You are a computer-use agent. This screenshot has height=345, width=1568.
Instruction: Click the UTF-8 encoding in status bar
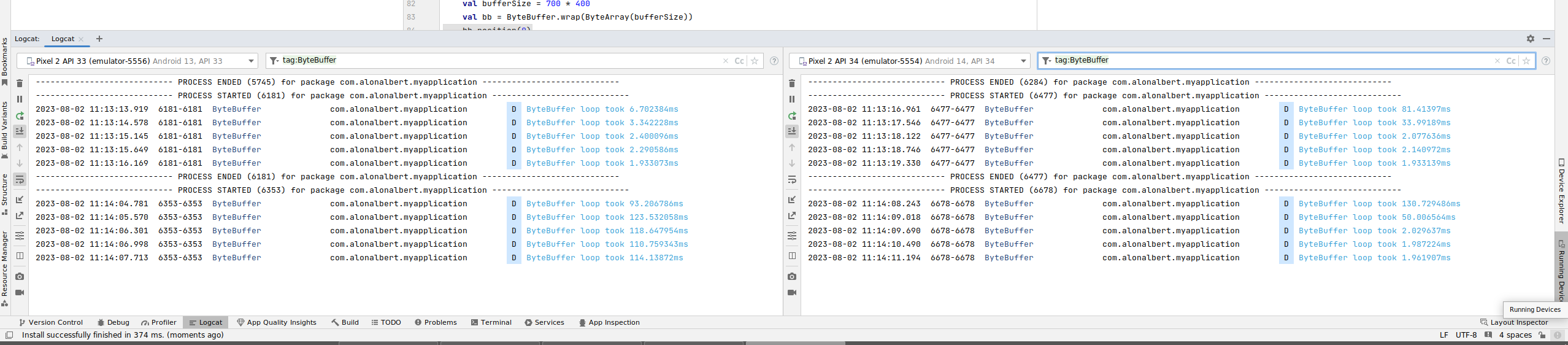pyautogui.click(x=1466, y=335)
